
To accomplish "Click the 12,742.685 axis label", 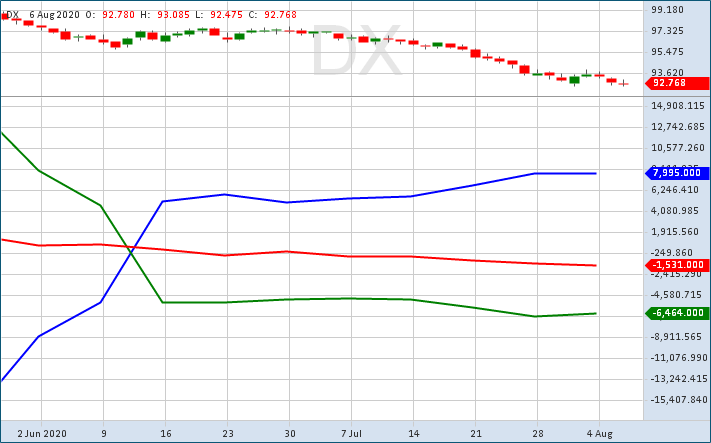I will pos(678,127).
